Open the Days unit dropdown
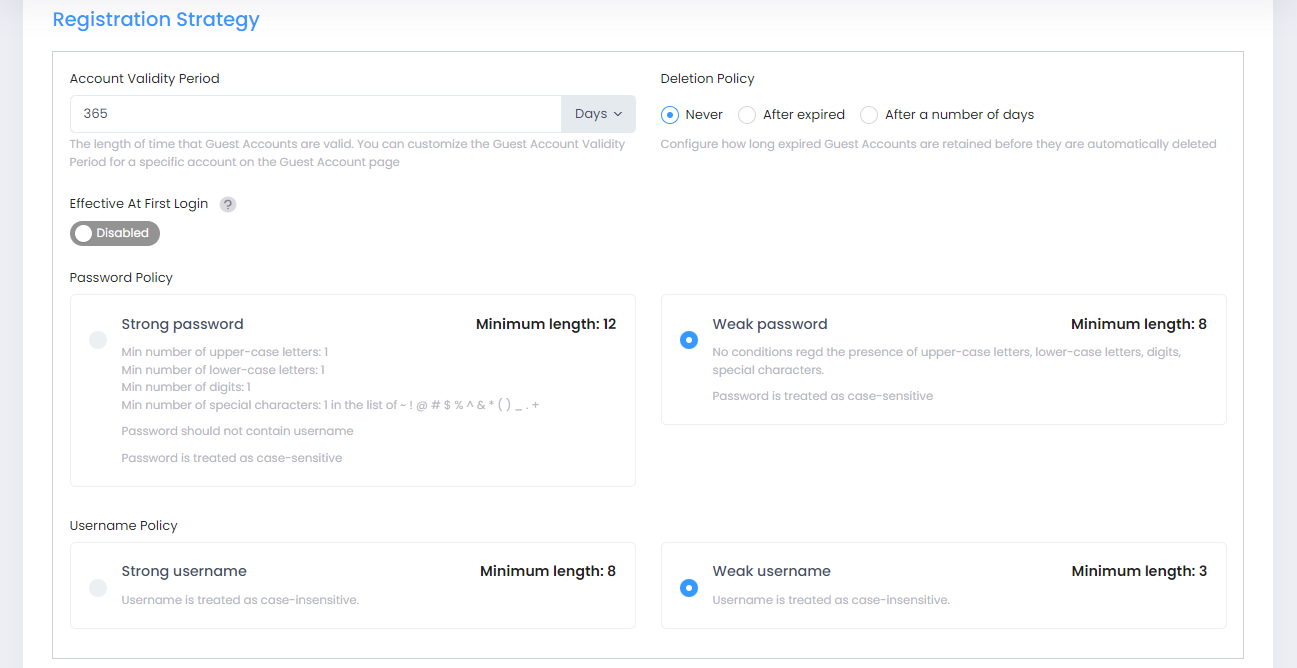1297x668 pixels. click(598, 114)
